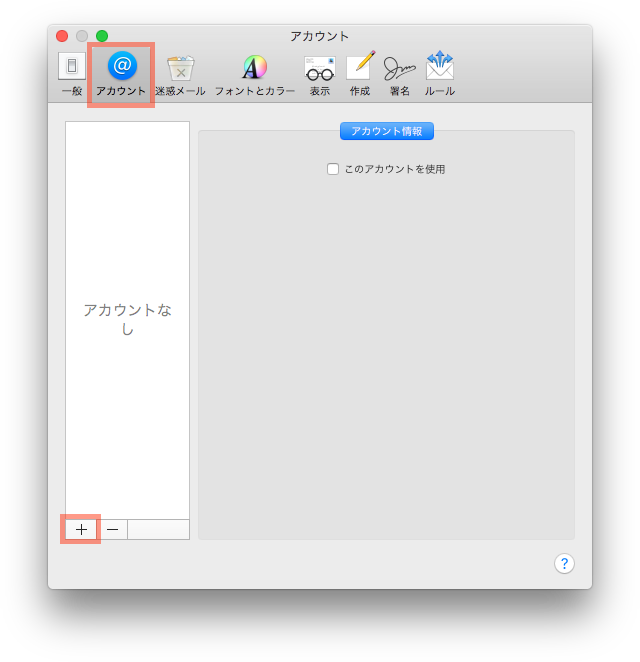This screenshot has height=662, width=640.
Task: Select the アカウント (Accounts) toolbar icon
Action: coord(122,74)
